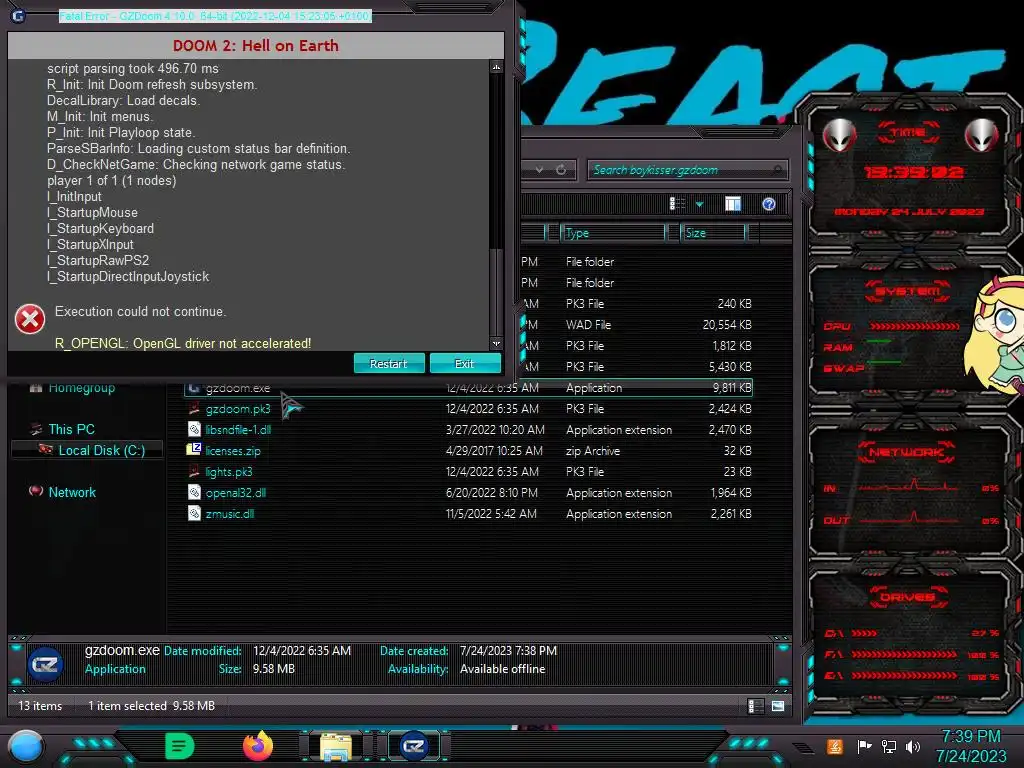Click the GZDoom icon in dialog title bar
Viewport: 1024px width, 768px height.
click(x=18, y=16)
